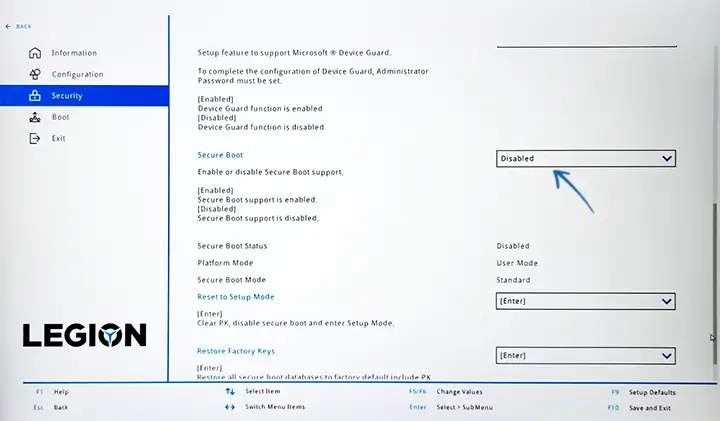Click the Select Item up-down arrows icon
This screenshot has width=720, height=421.
tap(230, 392)
